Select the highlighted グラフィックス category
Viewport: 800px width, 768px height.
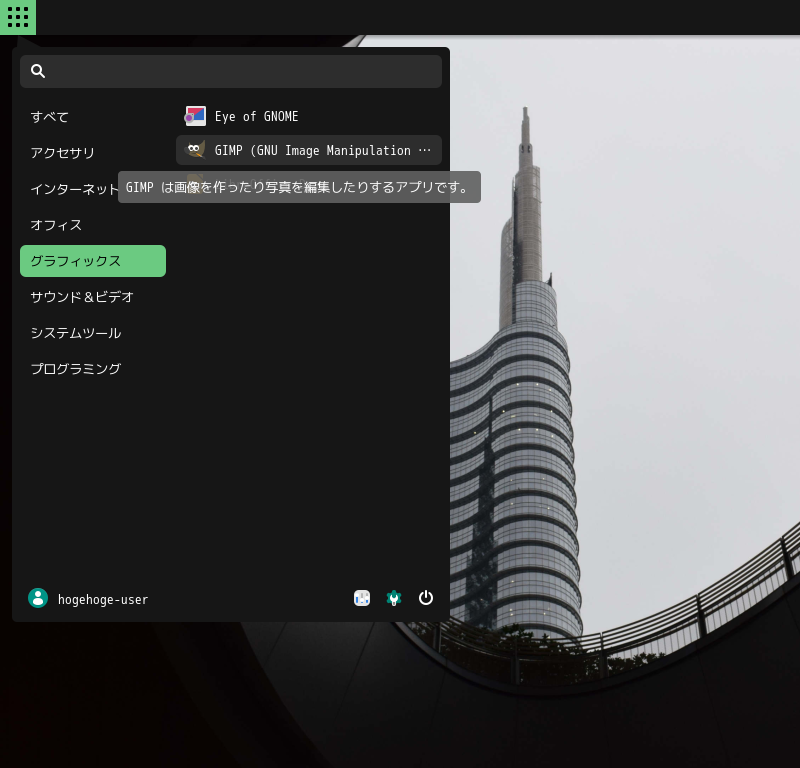tap(93, 261)
